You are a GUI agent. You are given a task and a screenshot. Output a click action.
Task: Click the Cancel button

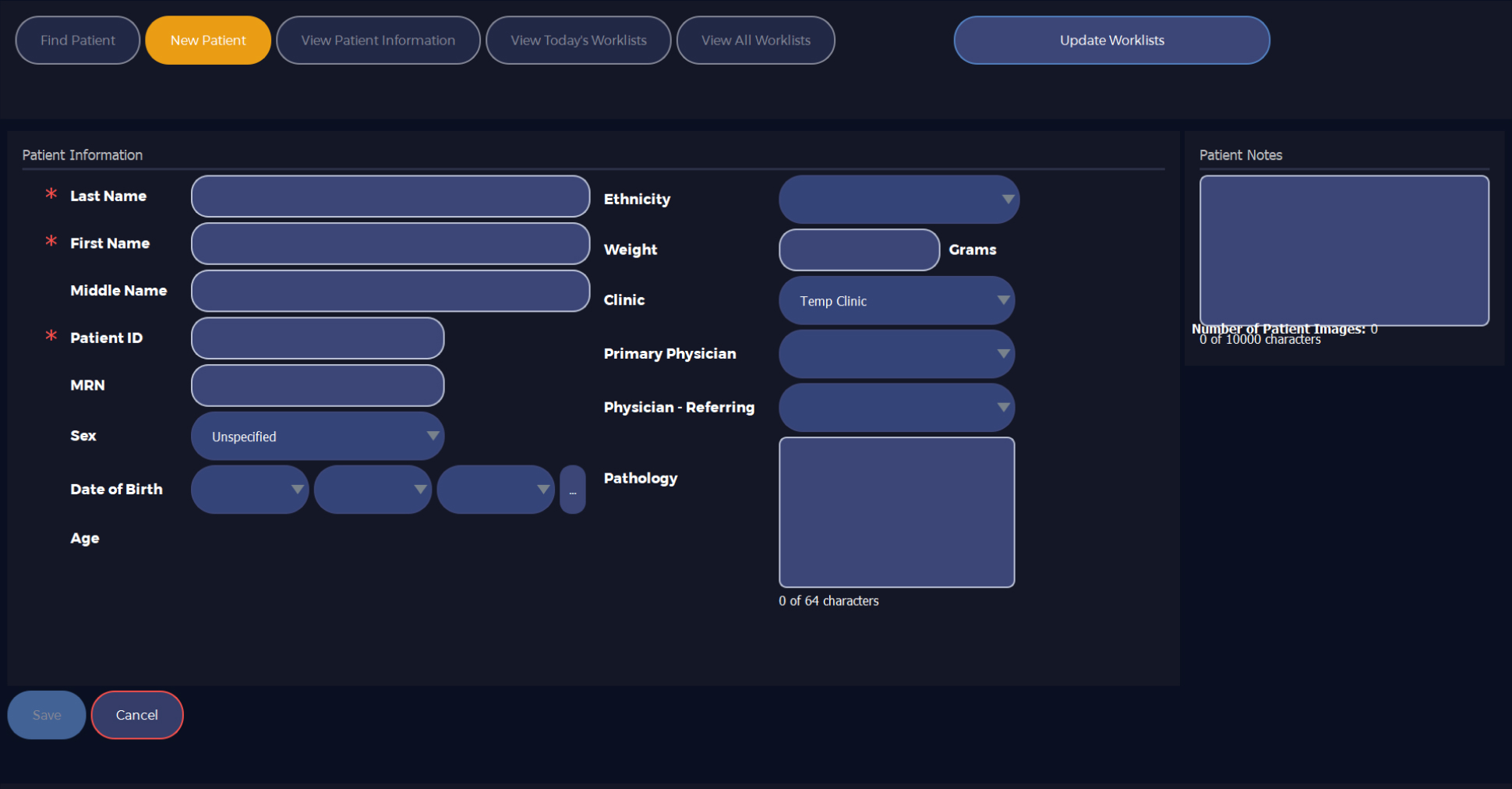point(137,715)
